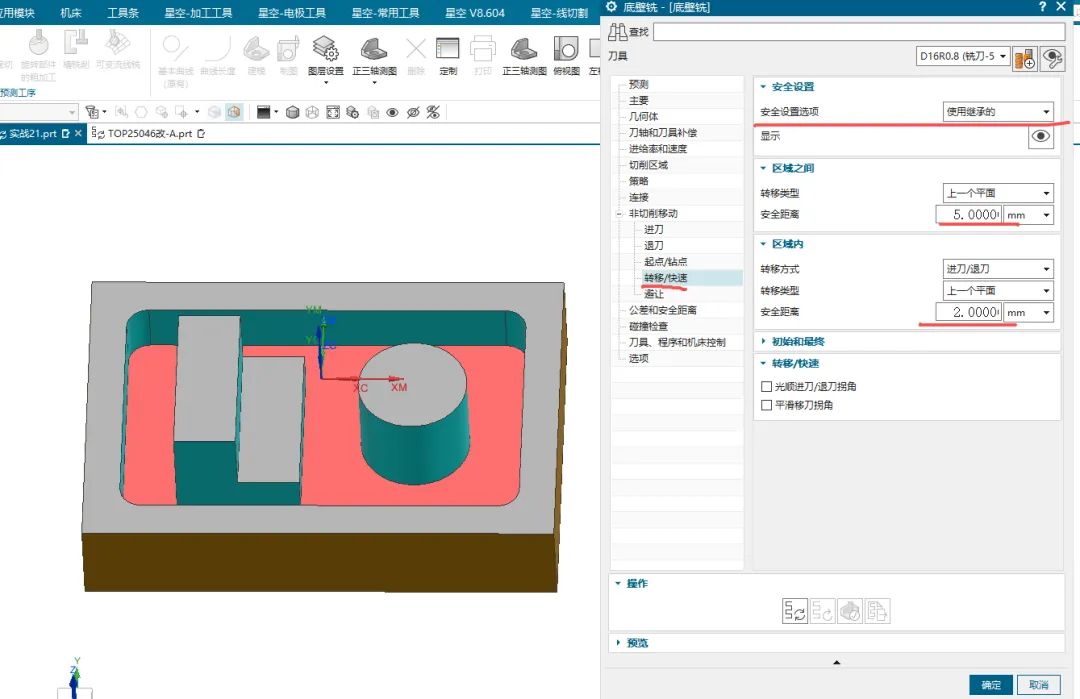Click the highlighted orange cube toolbar icon

coord(234,112)
